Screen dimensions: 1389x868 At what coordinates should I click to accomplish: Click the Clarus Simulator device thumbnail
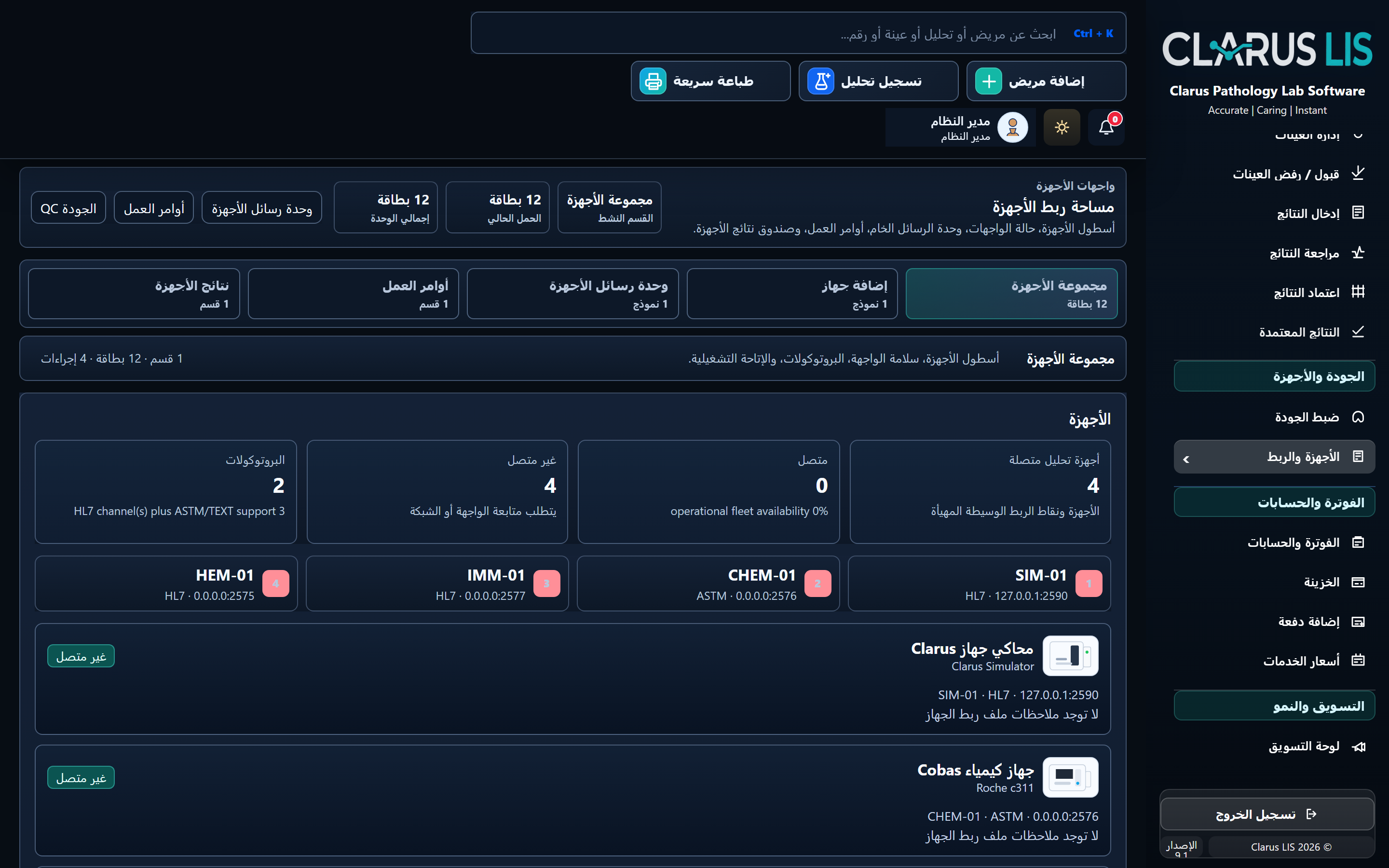(x=1071, y=656)
